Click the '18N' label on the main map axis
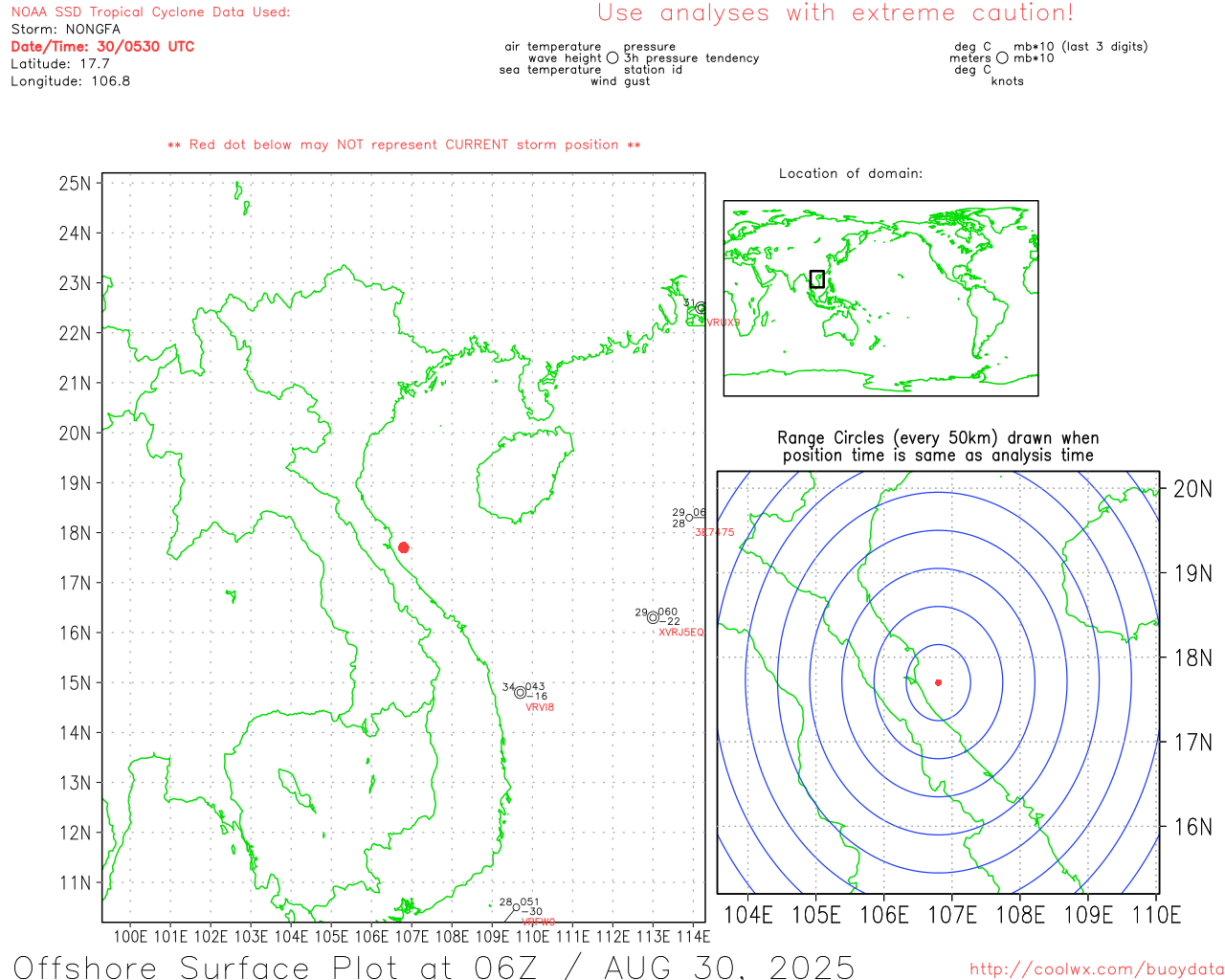The height and width of the screenshot is (980, 1225). (75, 533)
